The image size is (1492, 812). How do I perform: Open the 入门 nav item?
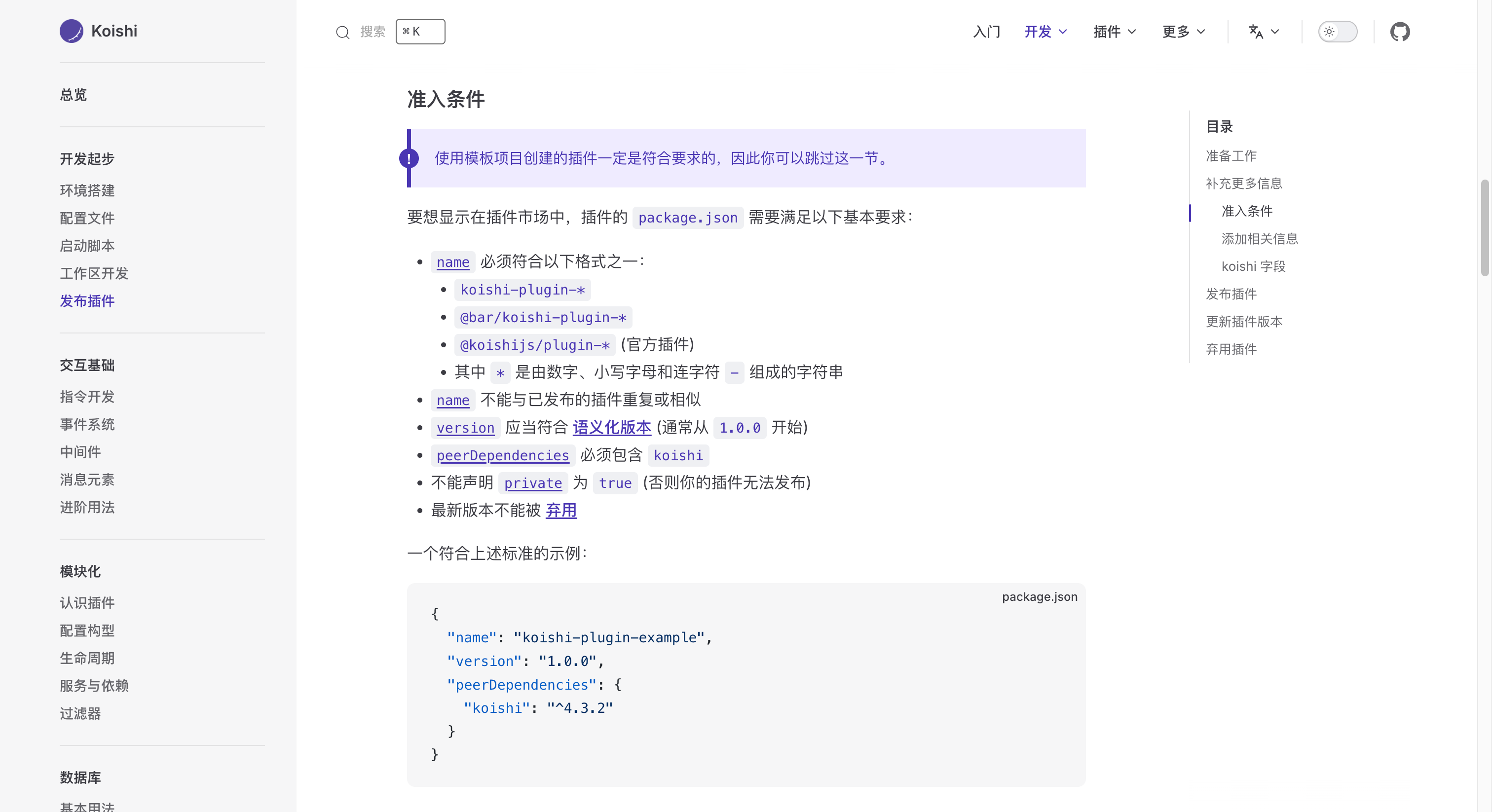tap(987, 31)
